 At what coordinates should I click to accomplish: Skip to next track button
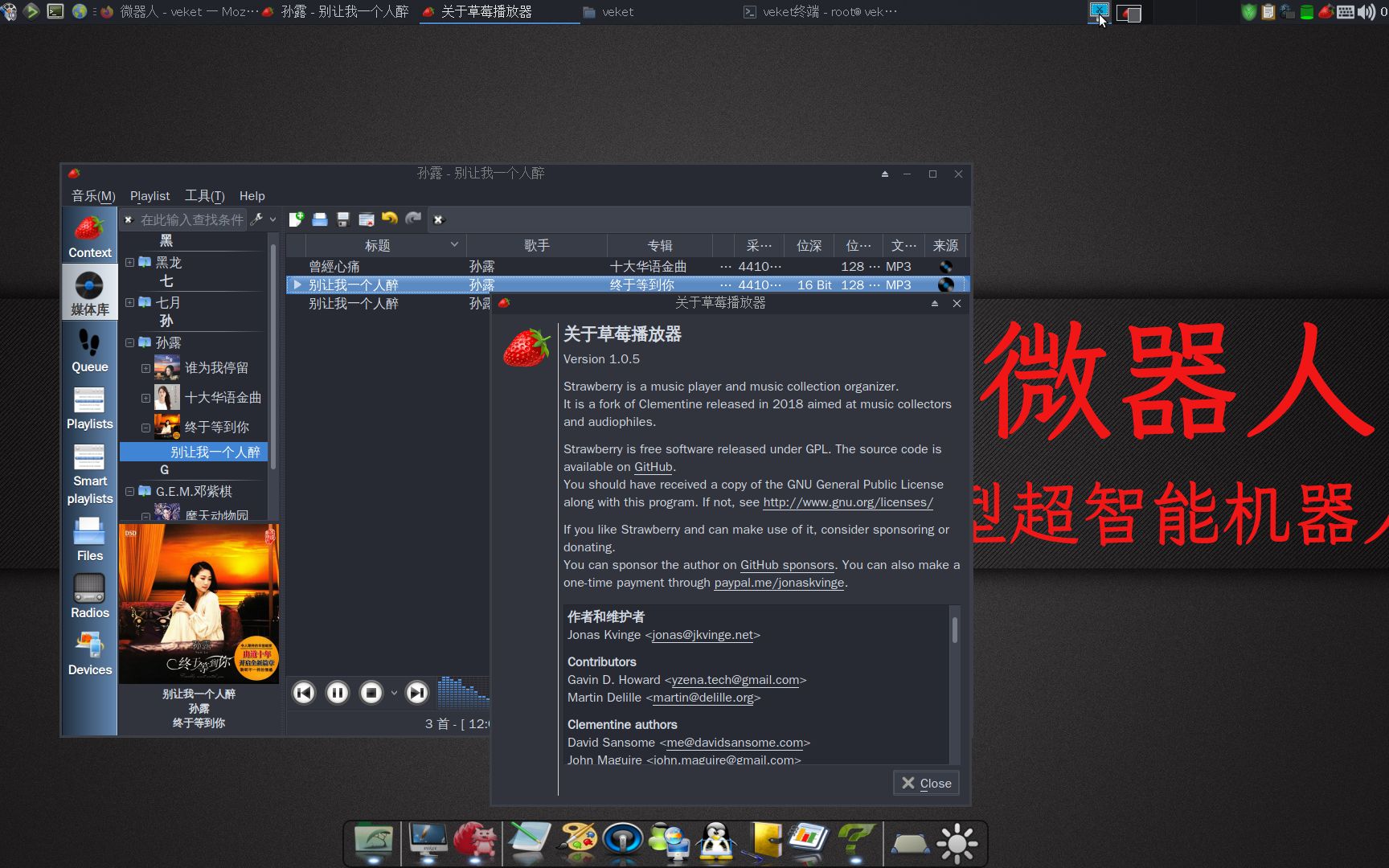(x=417, y=692)
